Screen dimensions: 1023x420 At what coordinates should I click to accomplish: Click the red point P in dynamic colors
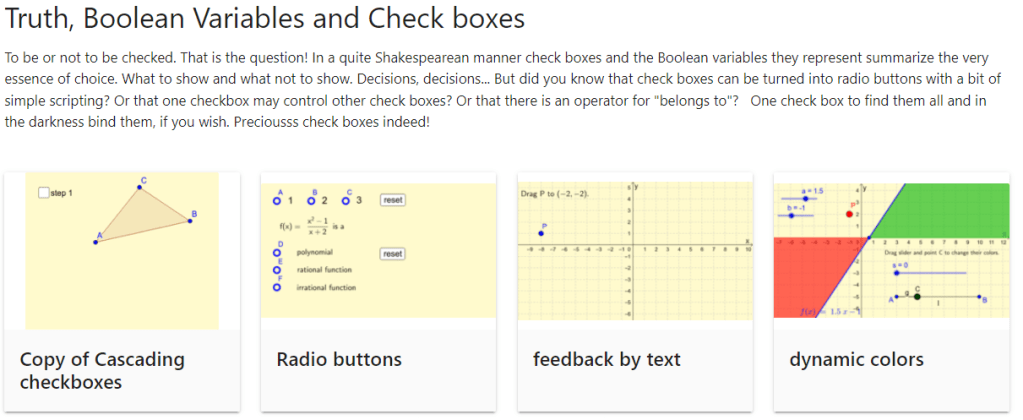tap(850, 214)
